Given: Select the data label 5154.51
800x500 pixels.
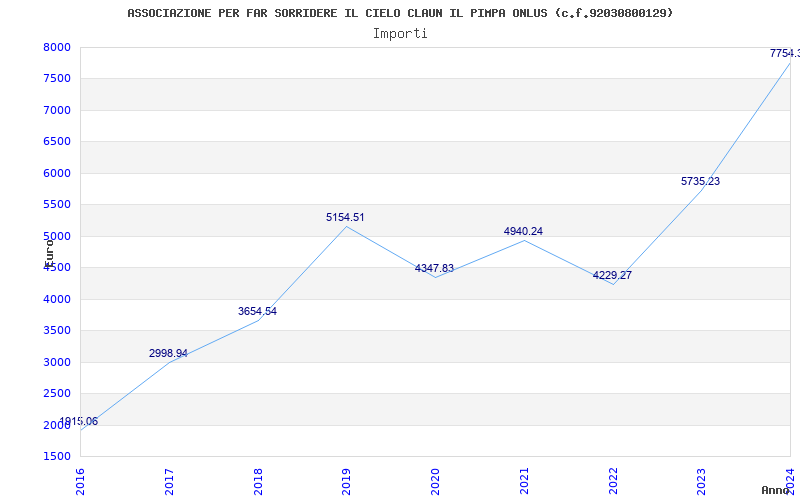Looking at the screenshot, I should [345, 217].
